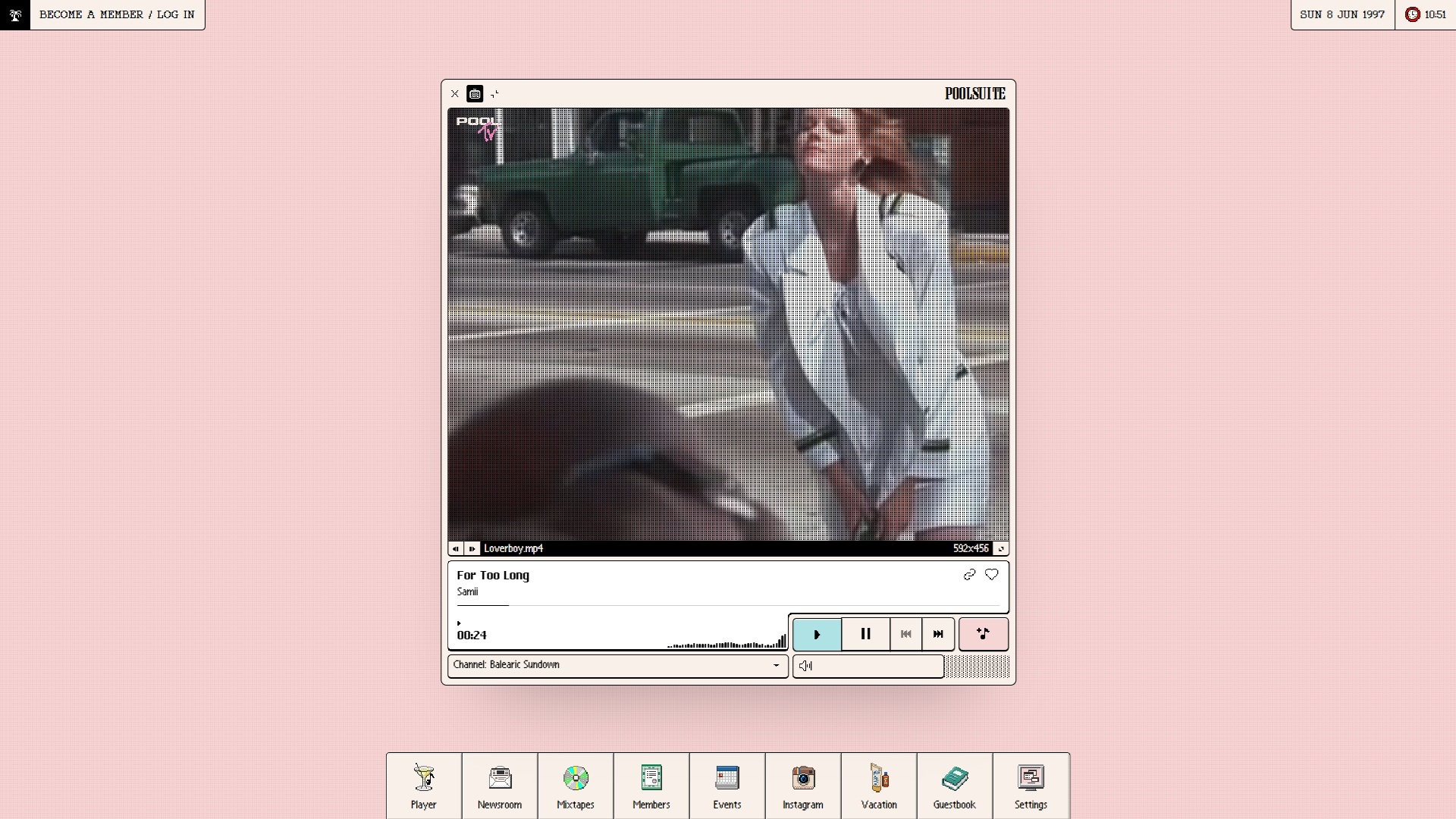The height and width of the screenshot is (819, 1456).
Task: Seek along the track progress bar
Action: [728, 605]
